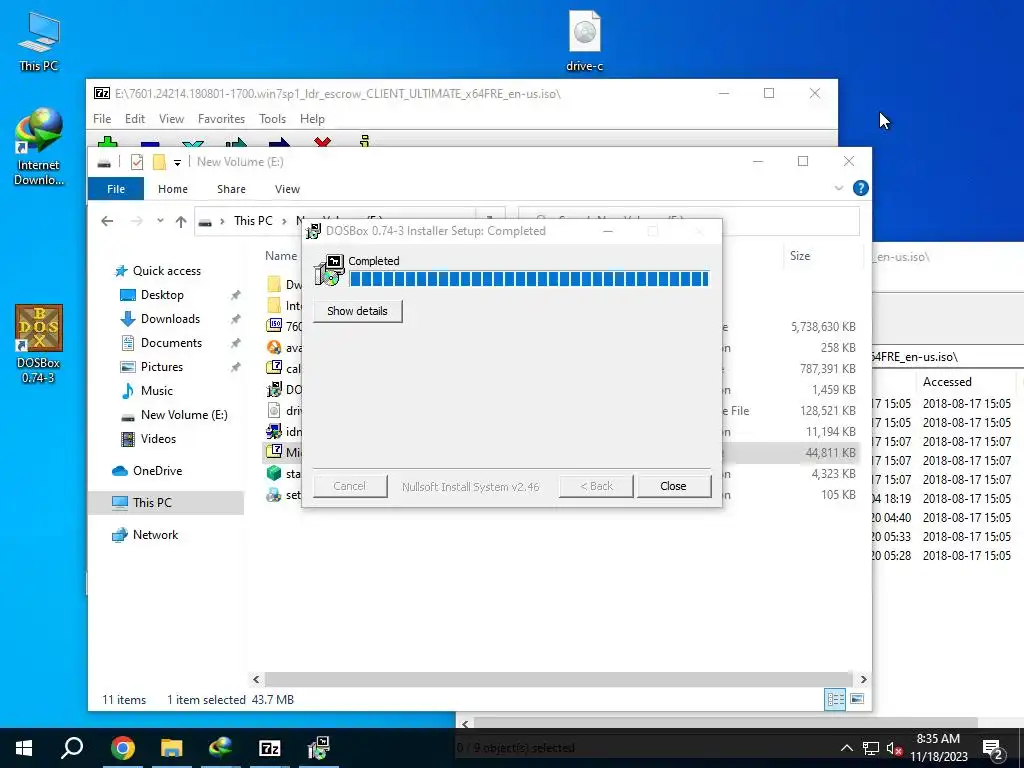
Task: Switch to the Explorer Home tab
Action: click(x=173, y=189)
